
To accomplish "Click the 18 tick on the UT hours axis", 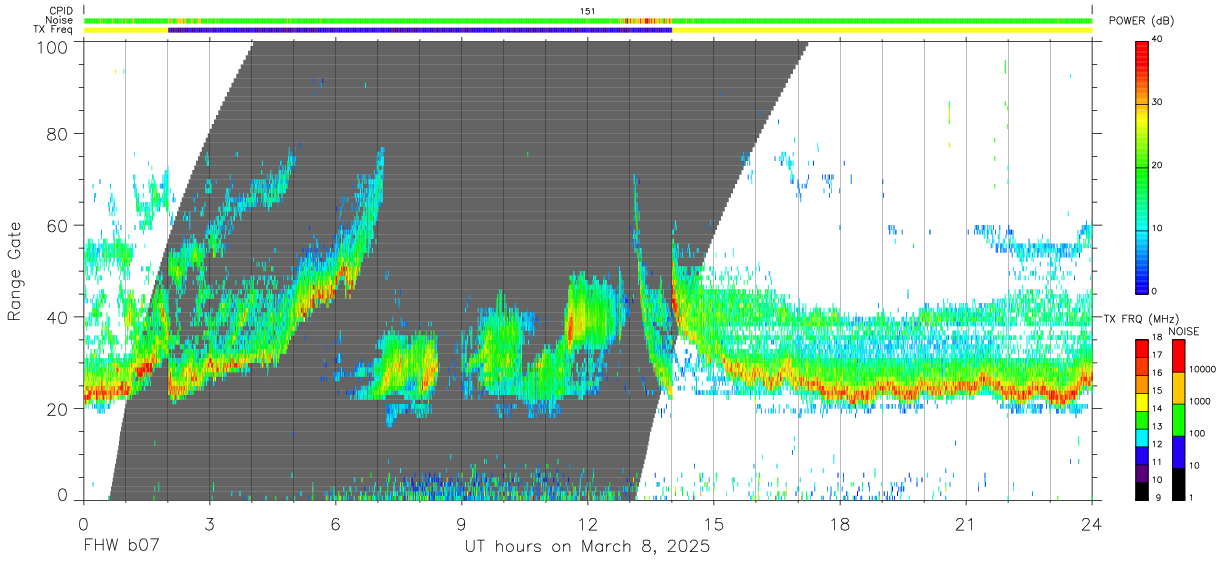I will click(x=840, y=523).
